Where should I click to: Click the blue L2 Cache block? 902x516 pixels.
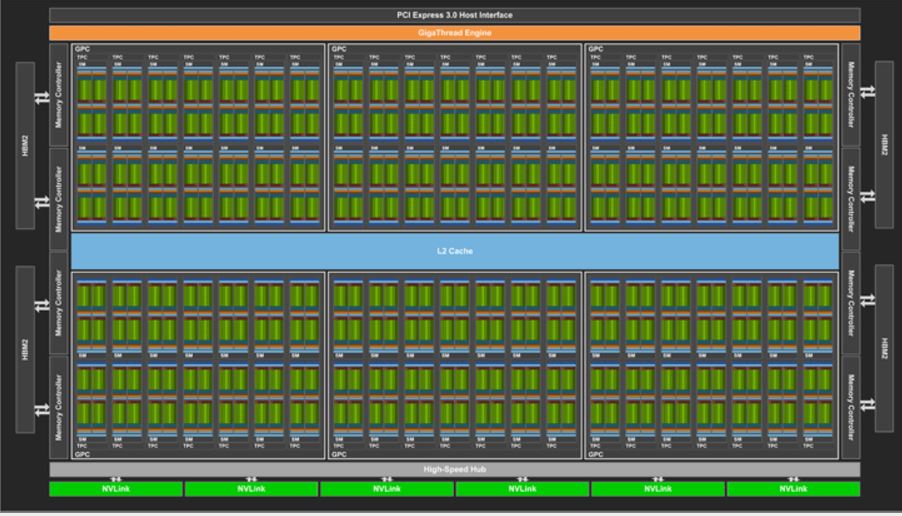pos(454,251)
